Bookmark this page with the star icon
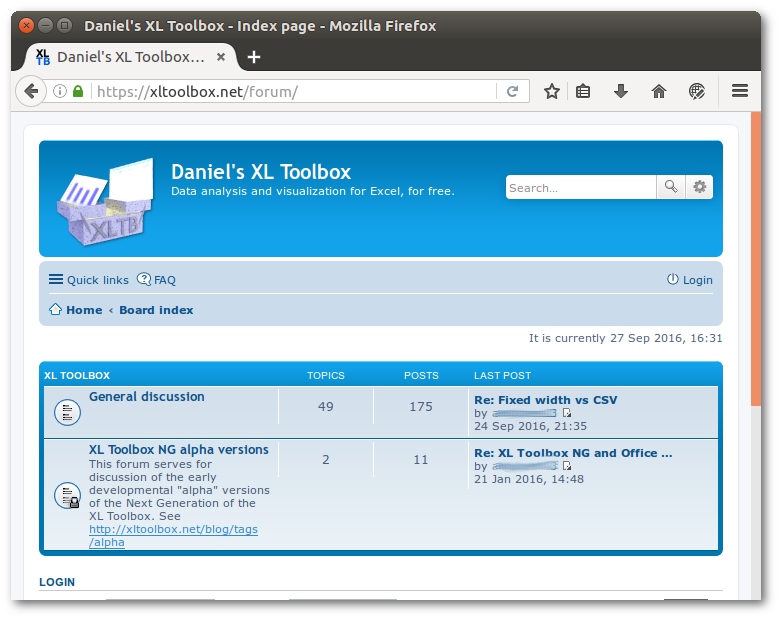 [551, 91]
